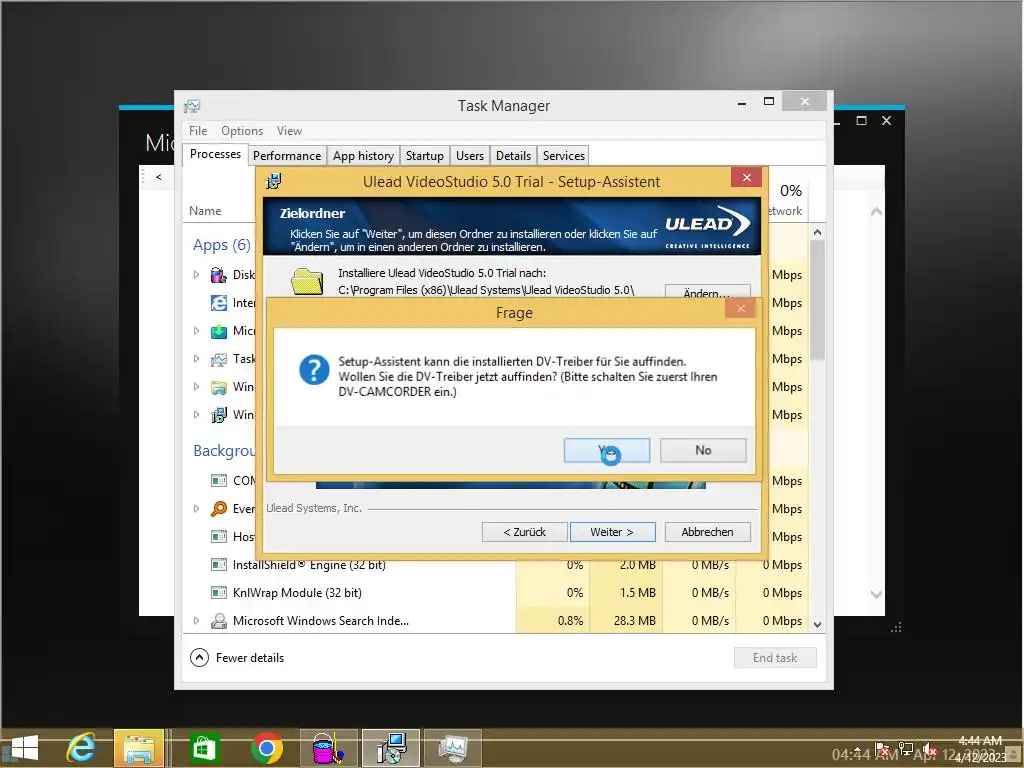Click the Task Manager vertical scrollbar thumb
This screenshot has width=1024, height=768.
pyautogui.click(x=817, y=300)
